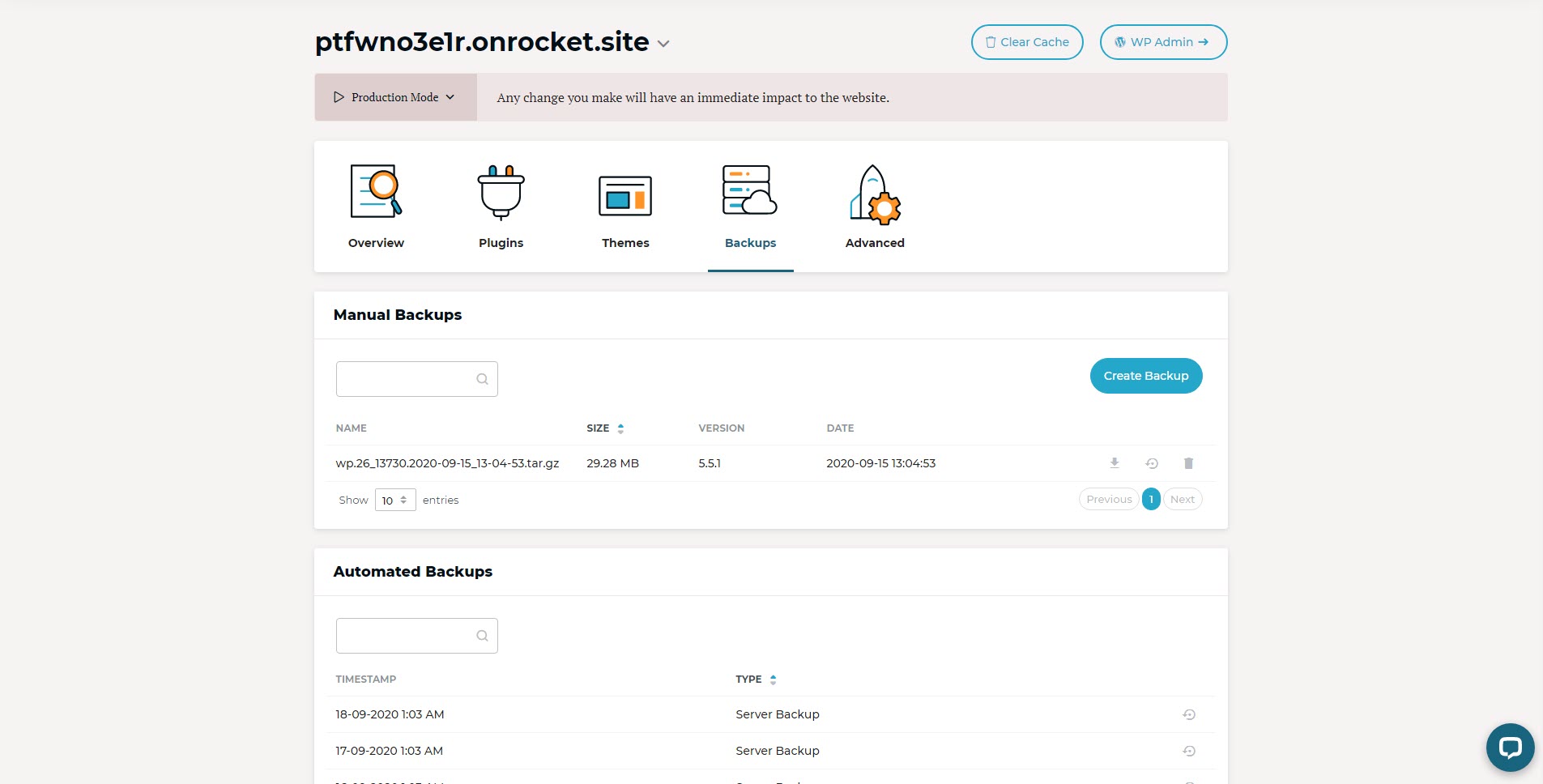Screen dimensions: 1543x784
Task: Restore the wp.26_13730 manual backup
Action: (1152, 463)
